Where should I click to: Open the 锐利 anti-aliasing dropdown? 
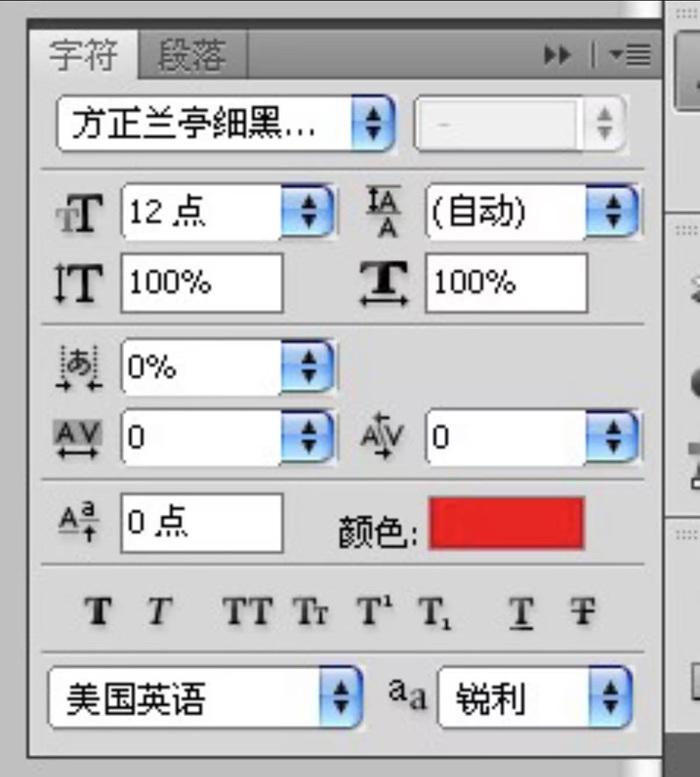click(x=535, y=698)
